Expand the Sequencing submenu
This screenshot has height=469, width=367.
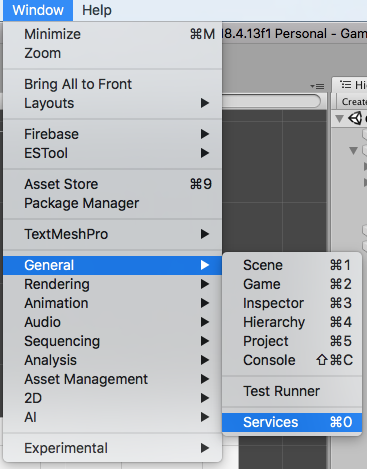[113, 341]
